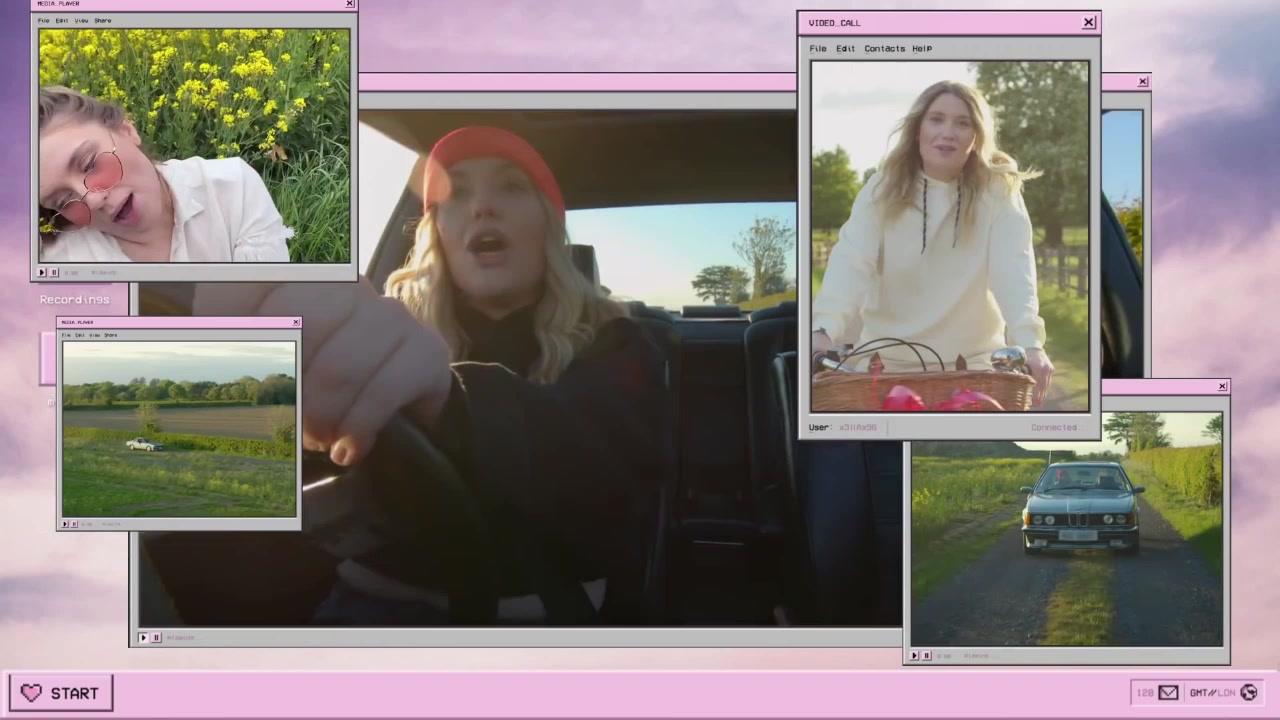This screenshot has height=720, width=1280.
Task: Open the Edit menu in VIDEO_CALL window
Action: tap(845, 48)
